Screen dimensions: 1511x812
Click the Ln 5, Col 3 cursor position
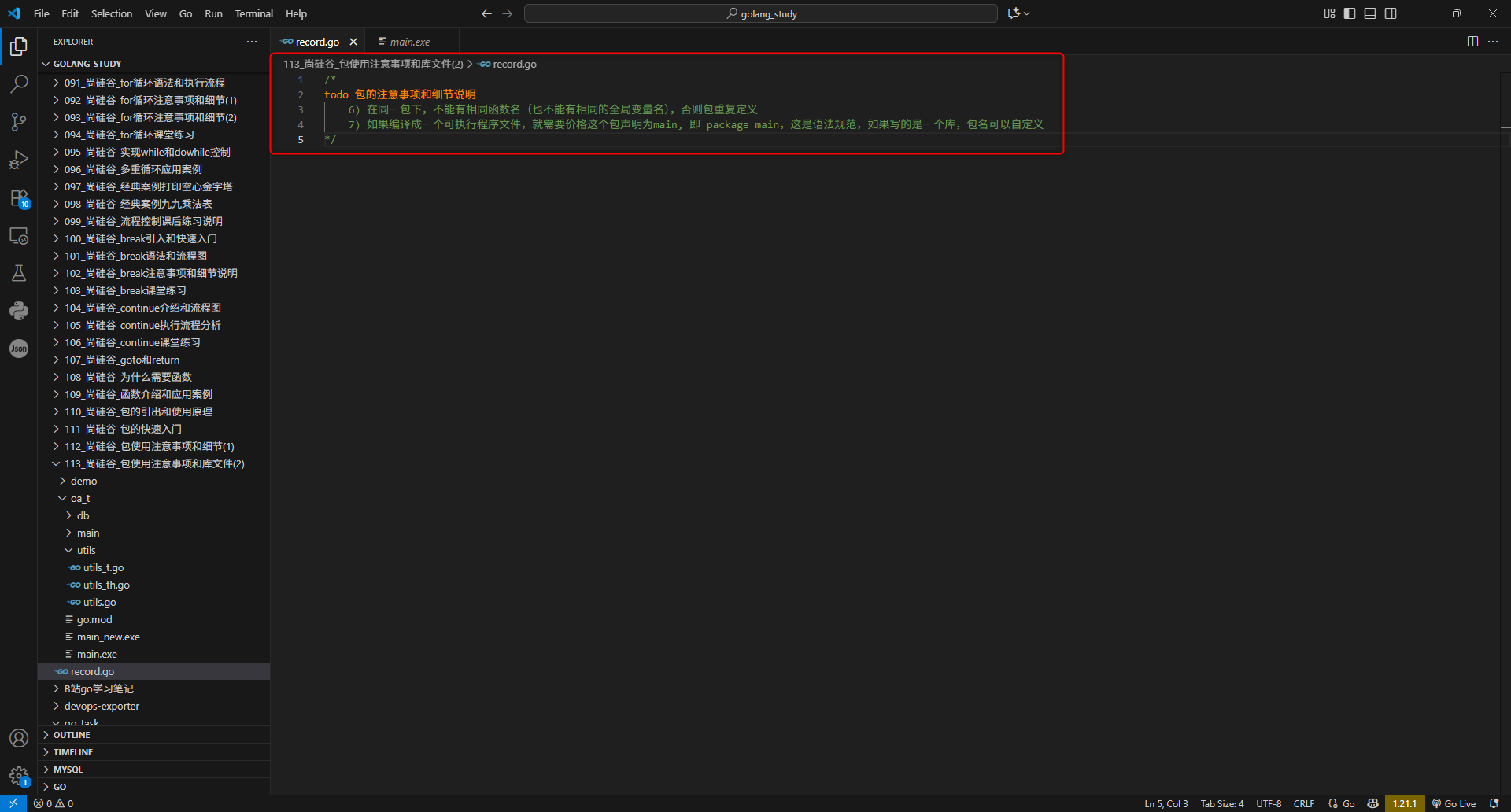click(1166, 803)
